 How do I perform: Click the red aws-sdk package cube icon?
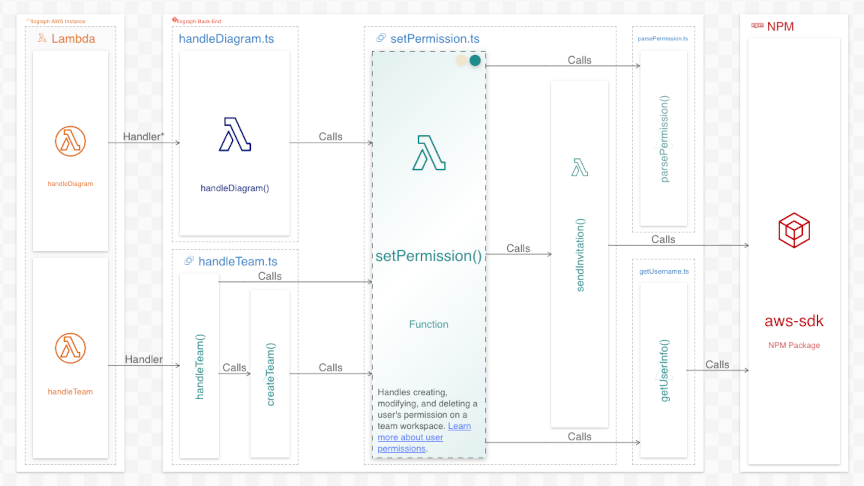[794, 230]
